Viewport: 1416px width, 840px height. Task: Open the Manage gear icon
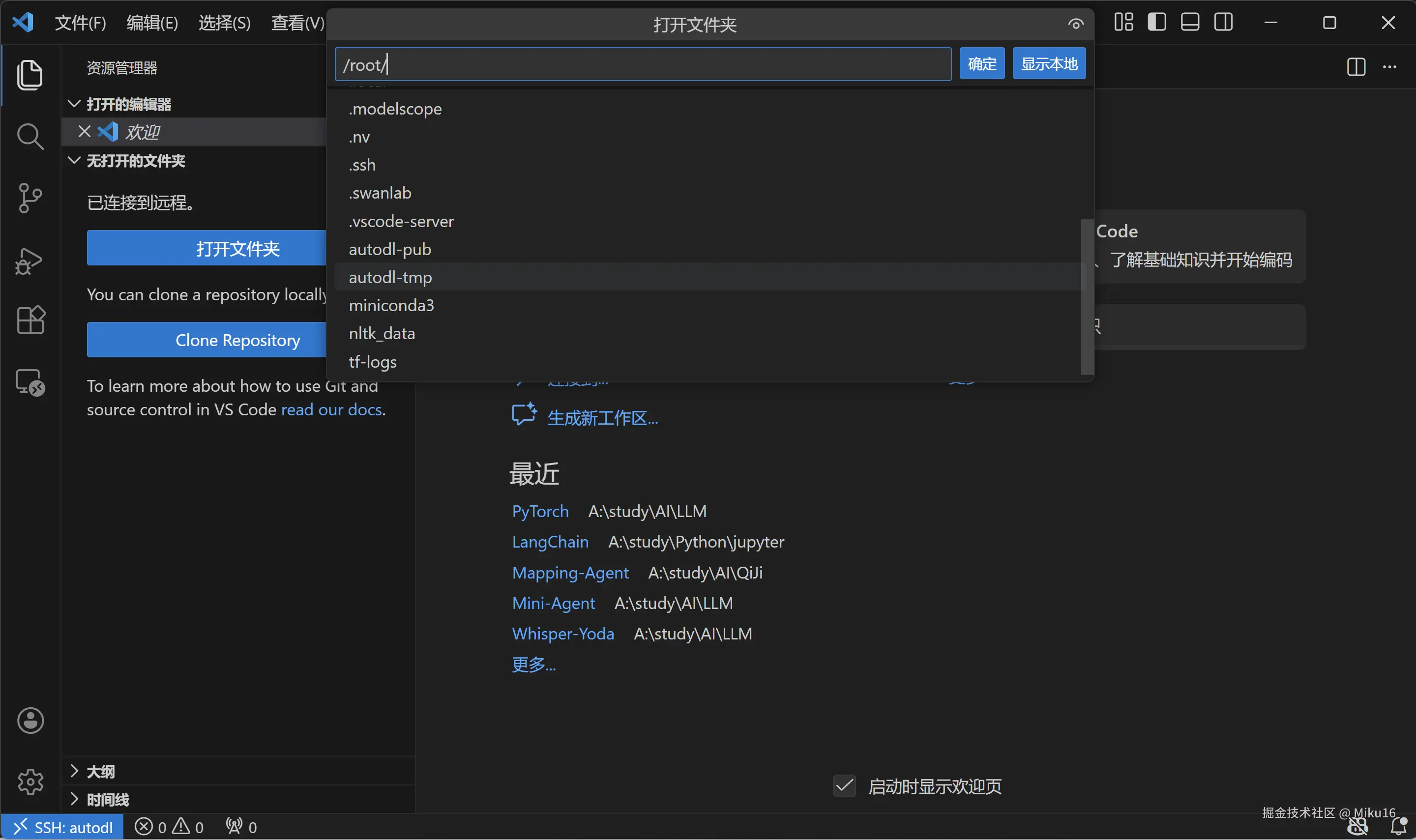click(x=29, y=782)
